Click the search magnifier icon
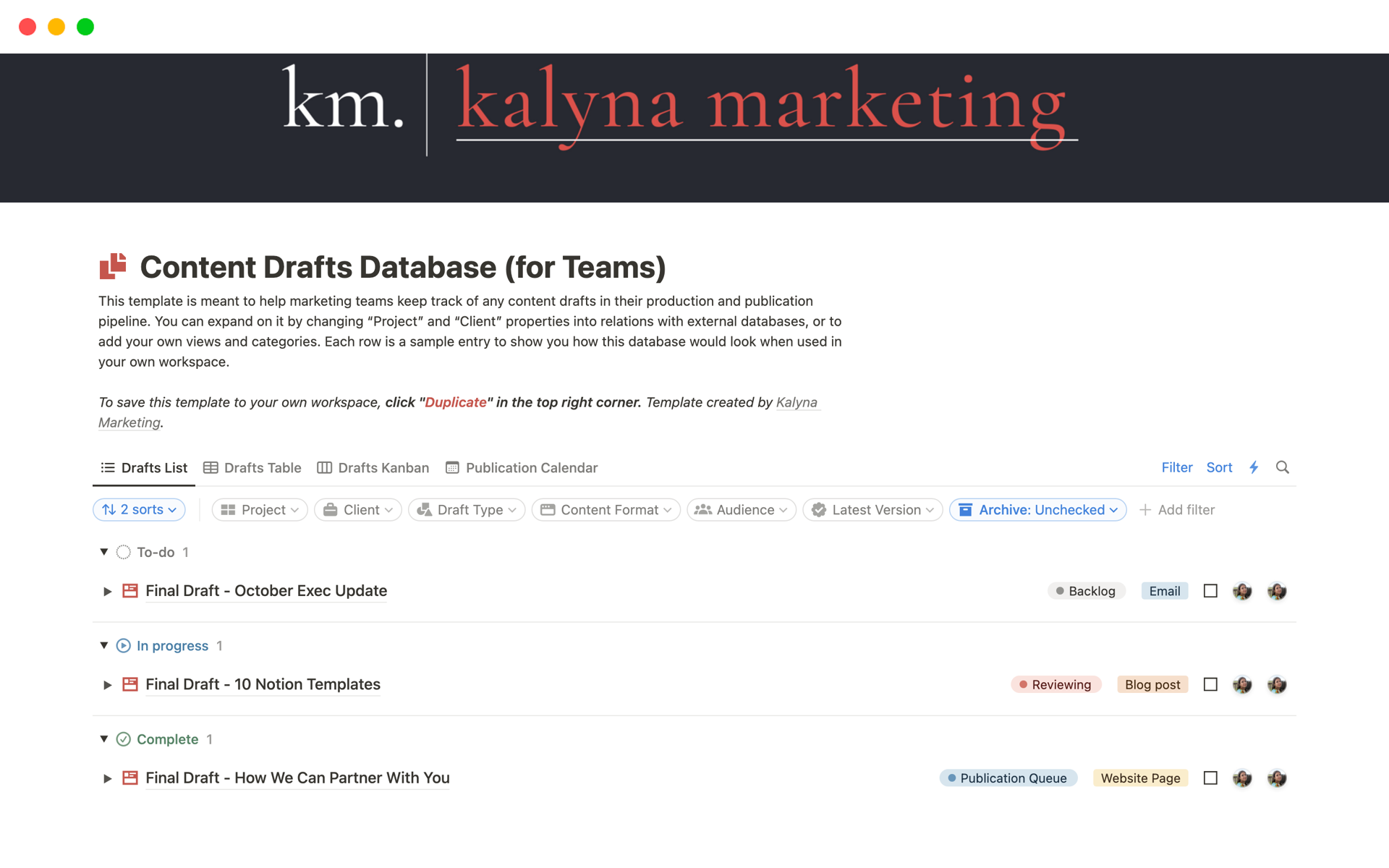The height and width of the screenshot is (868, 1389). (x=1282, y=467)
